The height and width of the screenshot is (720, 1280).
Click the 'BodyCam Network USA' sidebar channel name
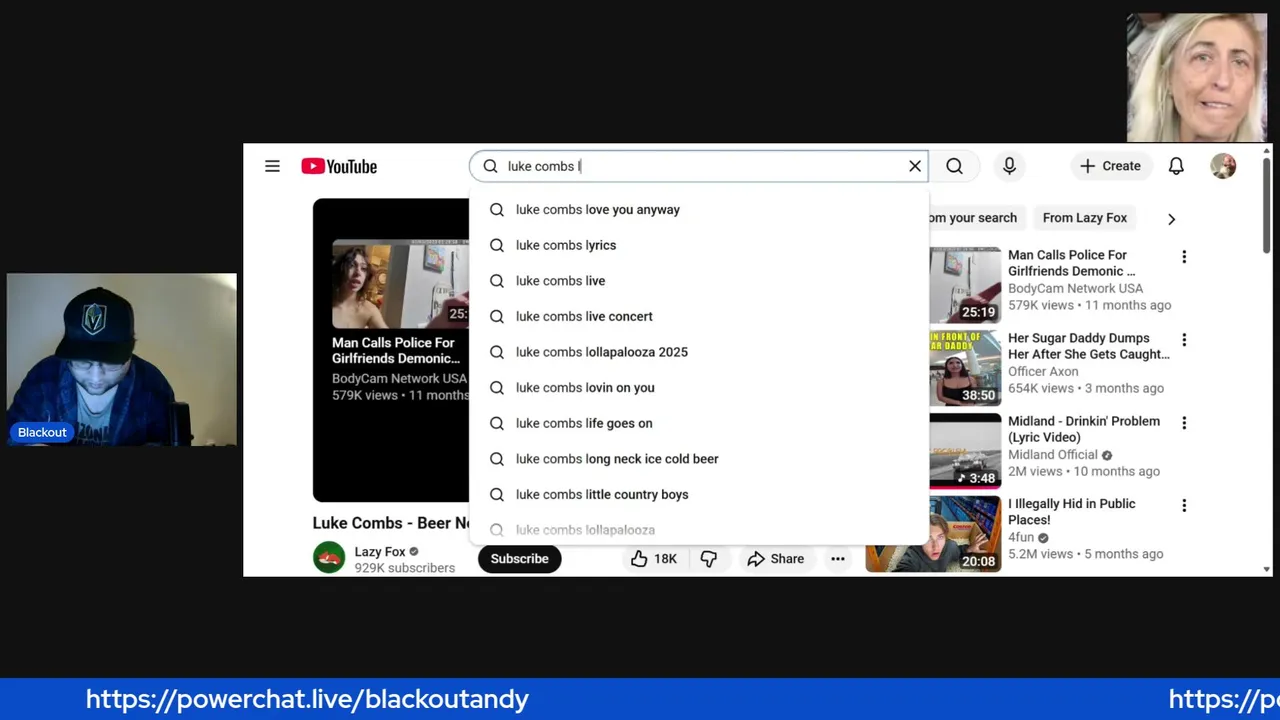(x=1075, y=288)
